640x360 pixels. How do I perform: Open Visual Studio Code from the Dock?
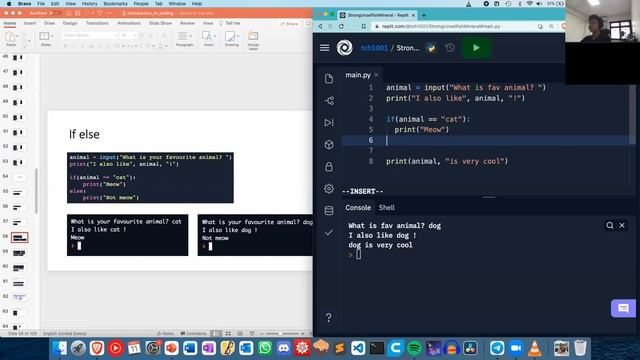coord(358,348)
